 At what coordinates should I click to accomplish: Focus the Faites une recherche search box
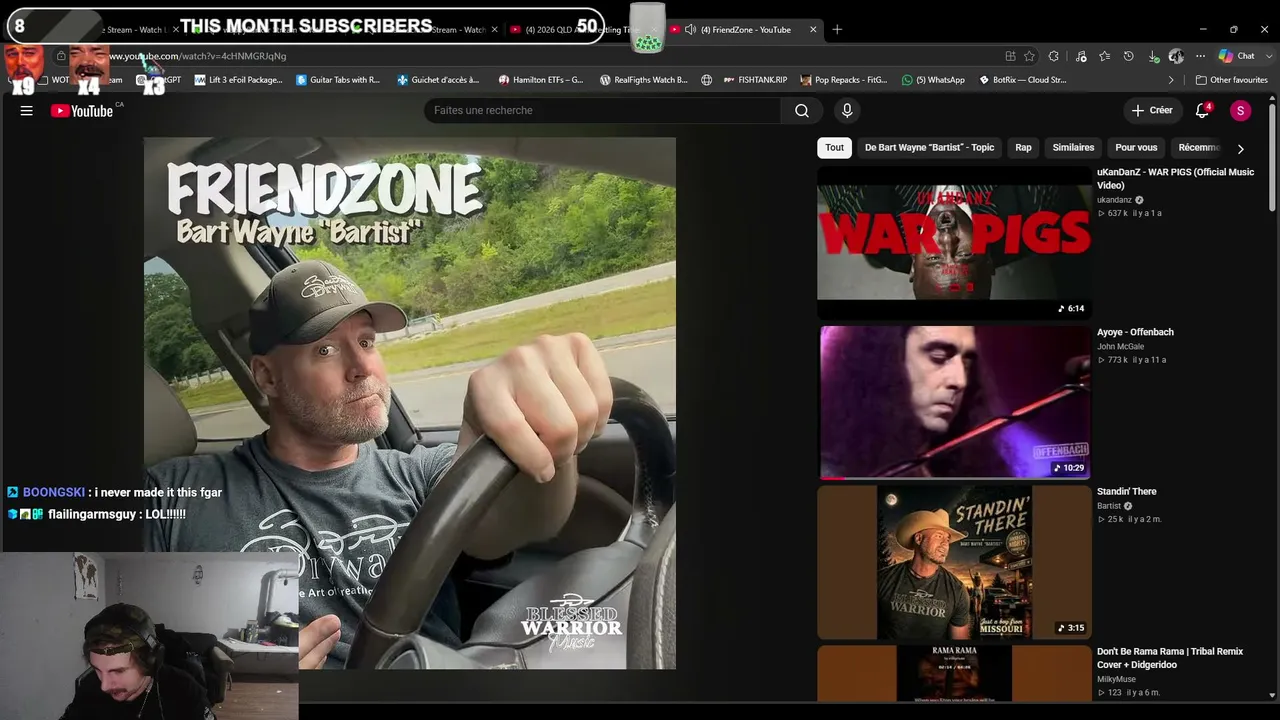[x=602, y=110]
